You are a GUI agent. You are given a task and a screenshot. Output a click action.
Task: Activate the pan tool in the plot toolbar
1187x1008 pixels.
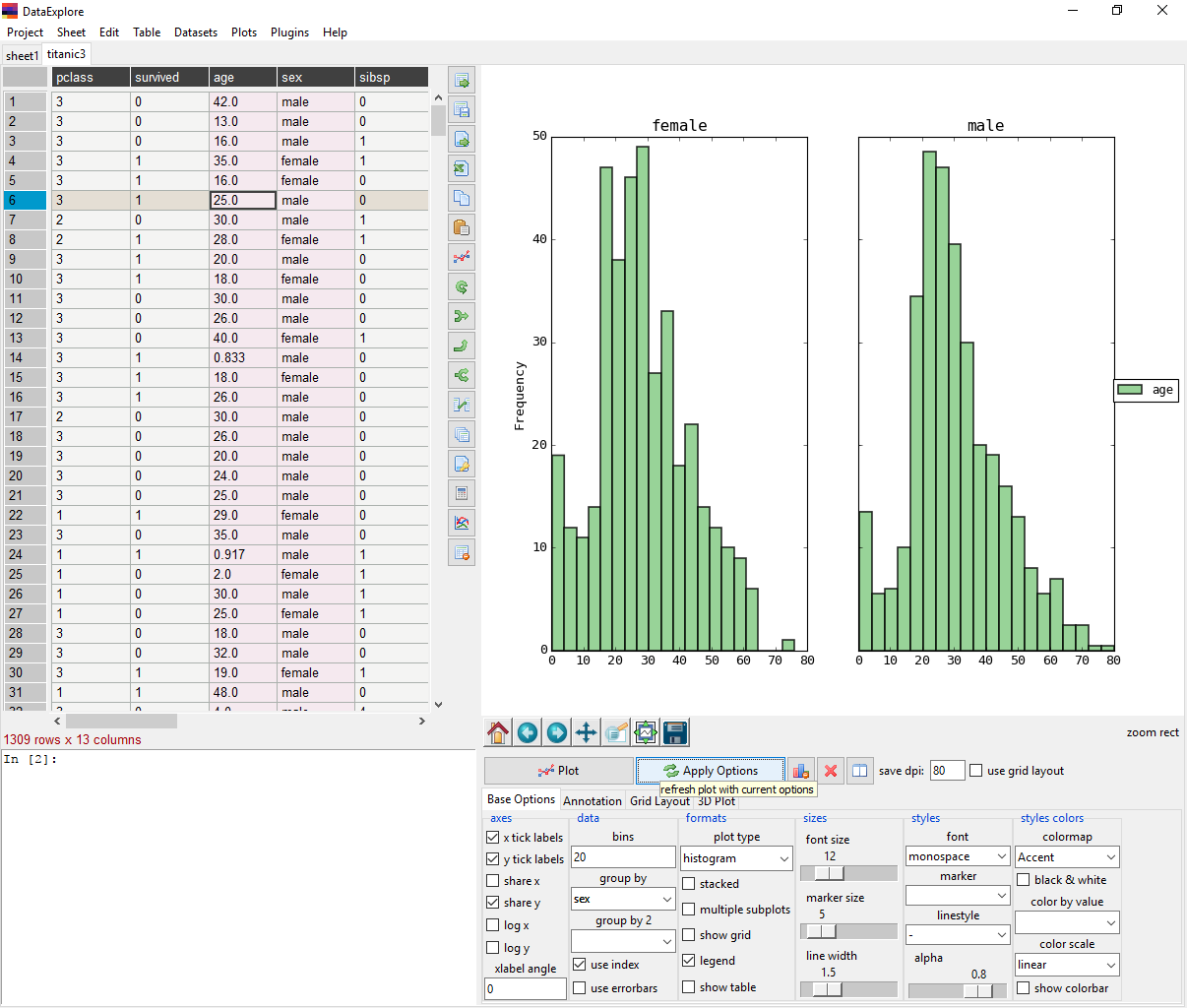(x=586, y=732)
